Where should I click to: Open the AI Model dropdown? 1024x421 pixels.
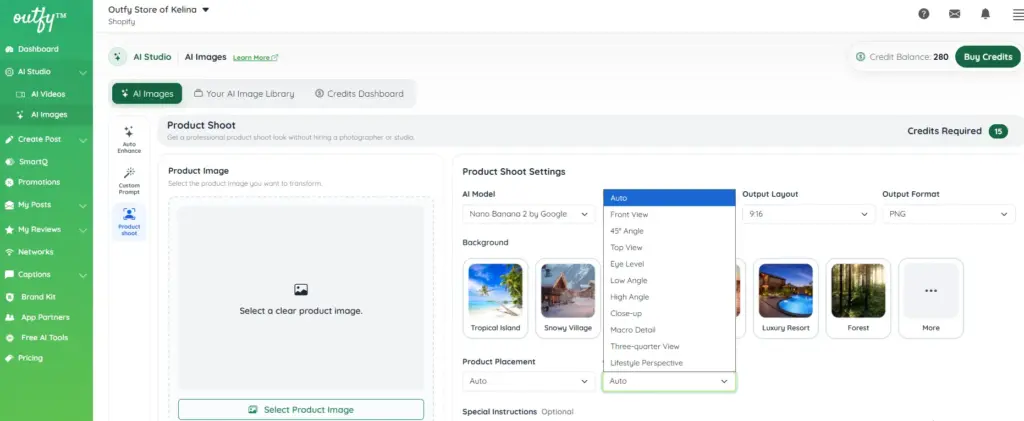click(528, 214)
